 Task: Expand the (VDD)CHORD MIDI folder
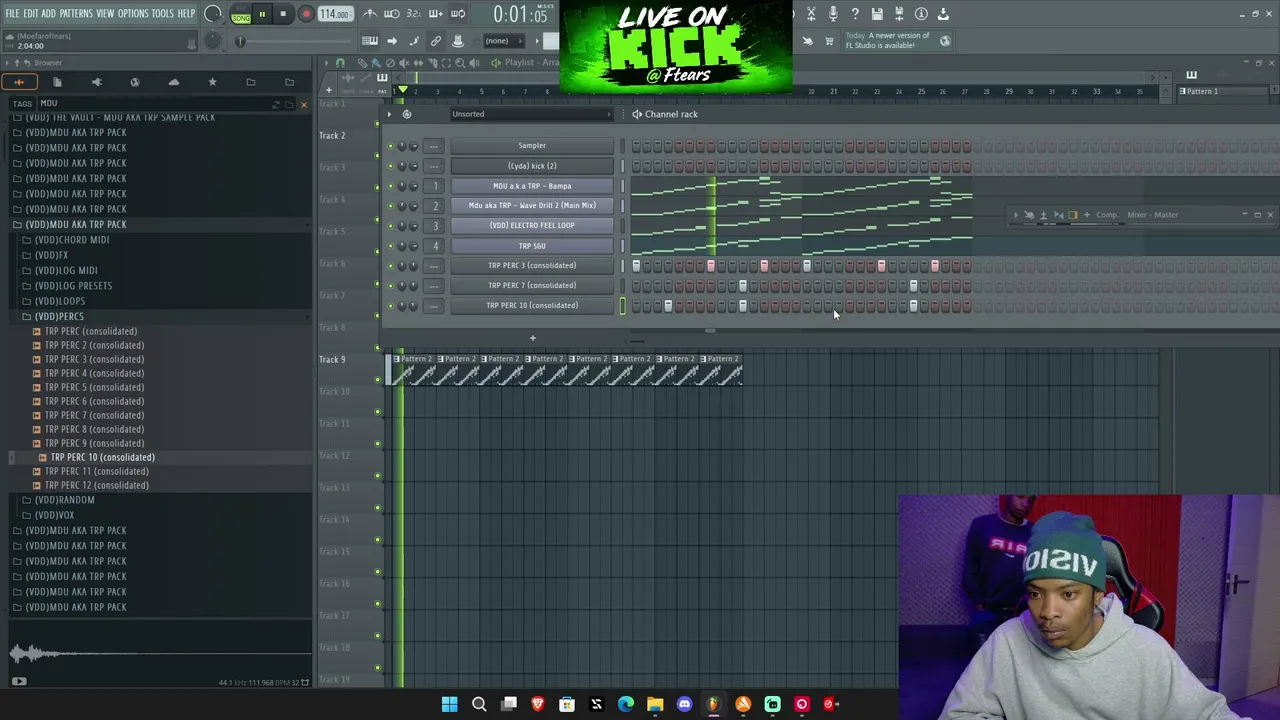point(71,240)
